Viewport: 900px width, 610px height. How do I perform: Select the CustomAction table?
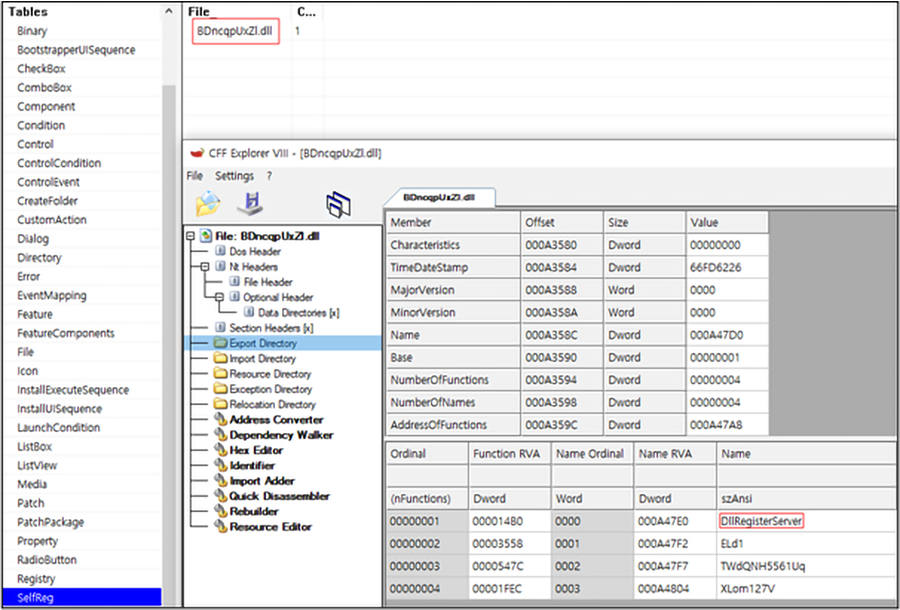pyautogui.click(x=82, y=220)
